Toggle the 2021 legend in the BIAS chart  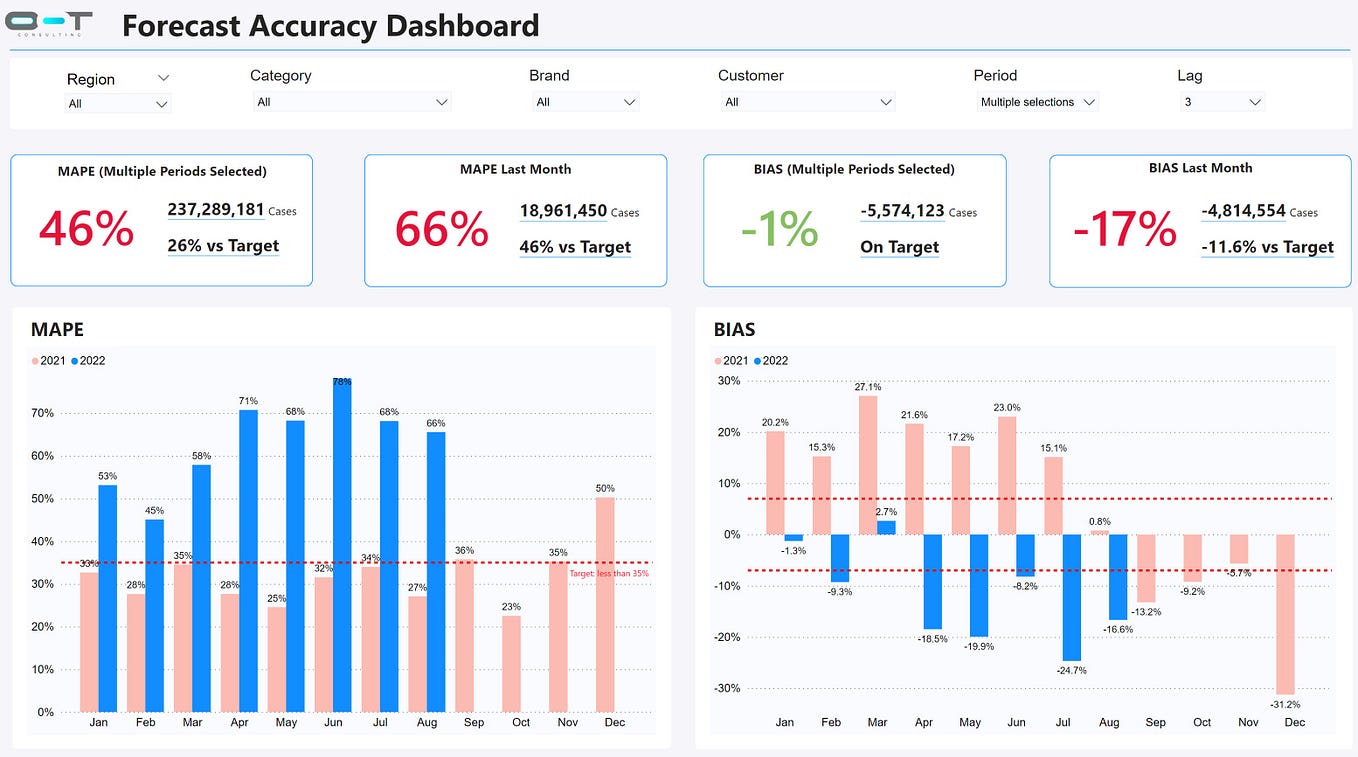pyautogui.click(x=731, y=360)
